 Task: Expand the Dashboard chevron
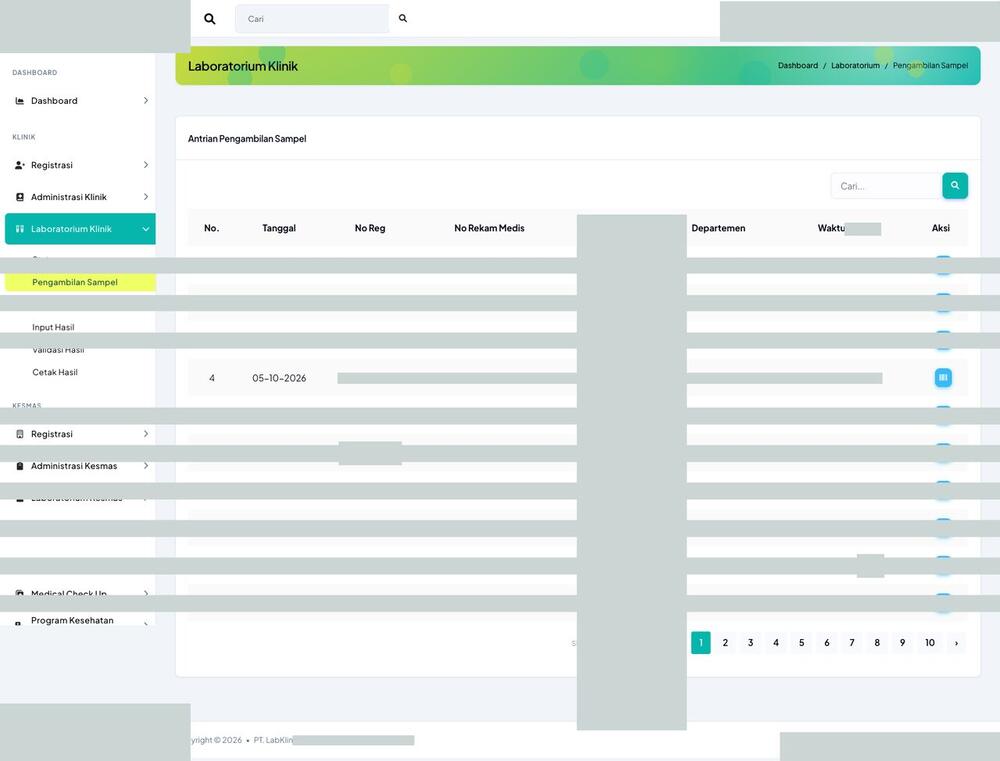145,101
